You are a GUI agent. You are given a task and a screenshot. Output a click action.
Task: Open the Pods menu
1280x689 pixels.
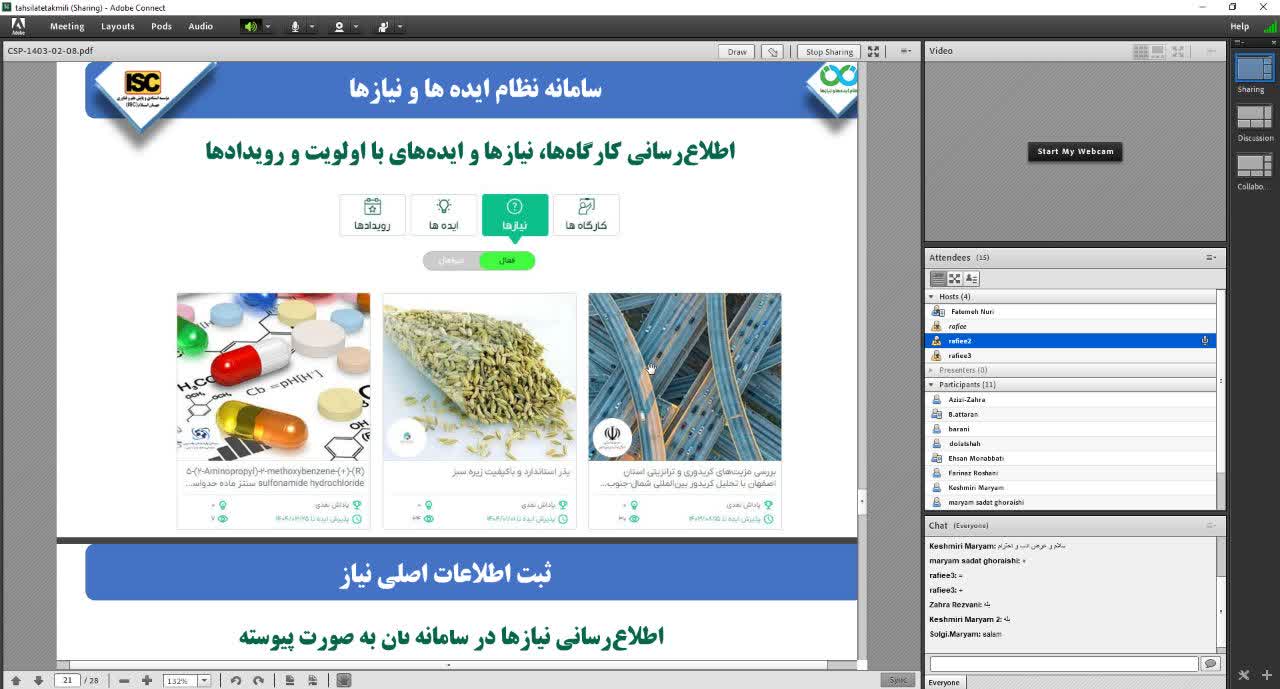(161, 26)
